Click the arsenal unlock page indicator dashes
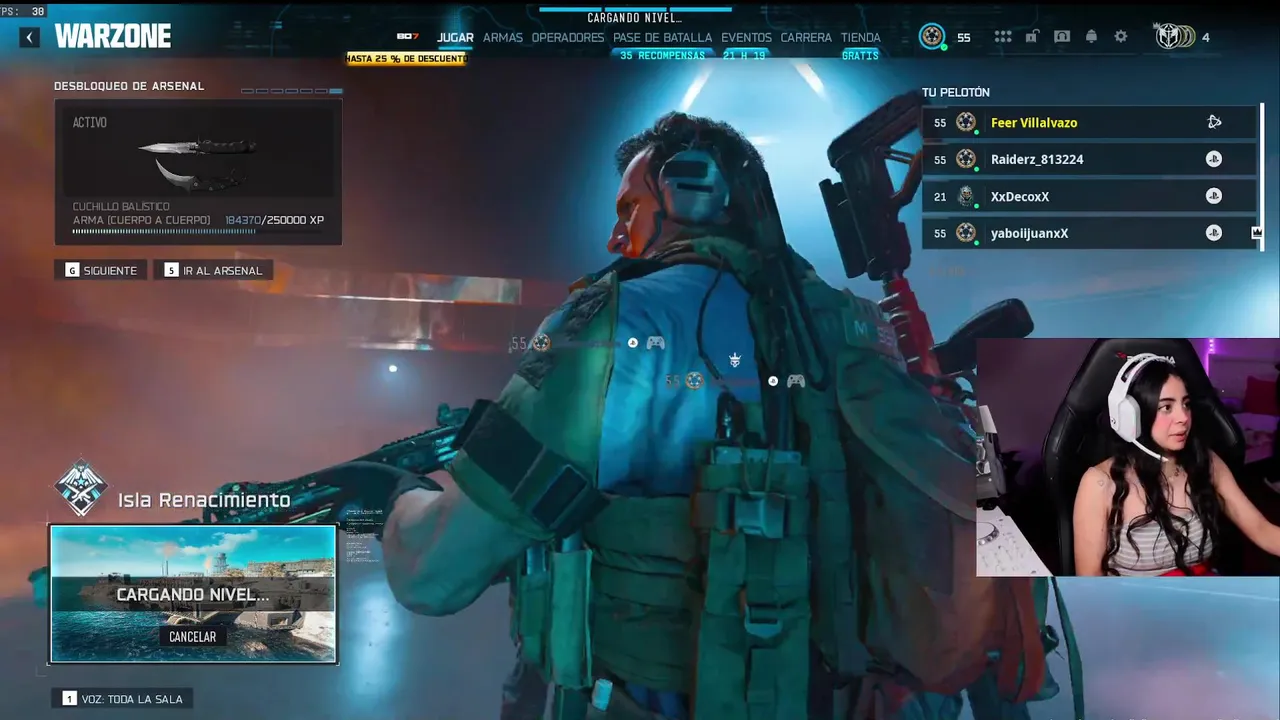Viewport: 1280px width, 720px height. click(x=292, y=91)
